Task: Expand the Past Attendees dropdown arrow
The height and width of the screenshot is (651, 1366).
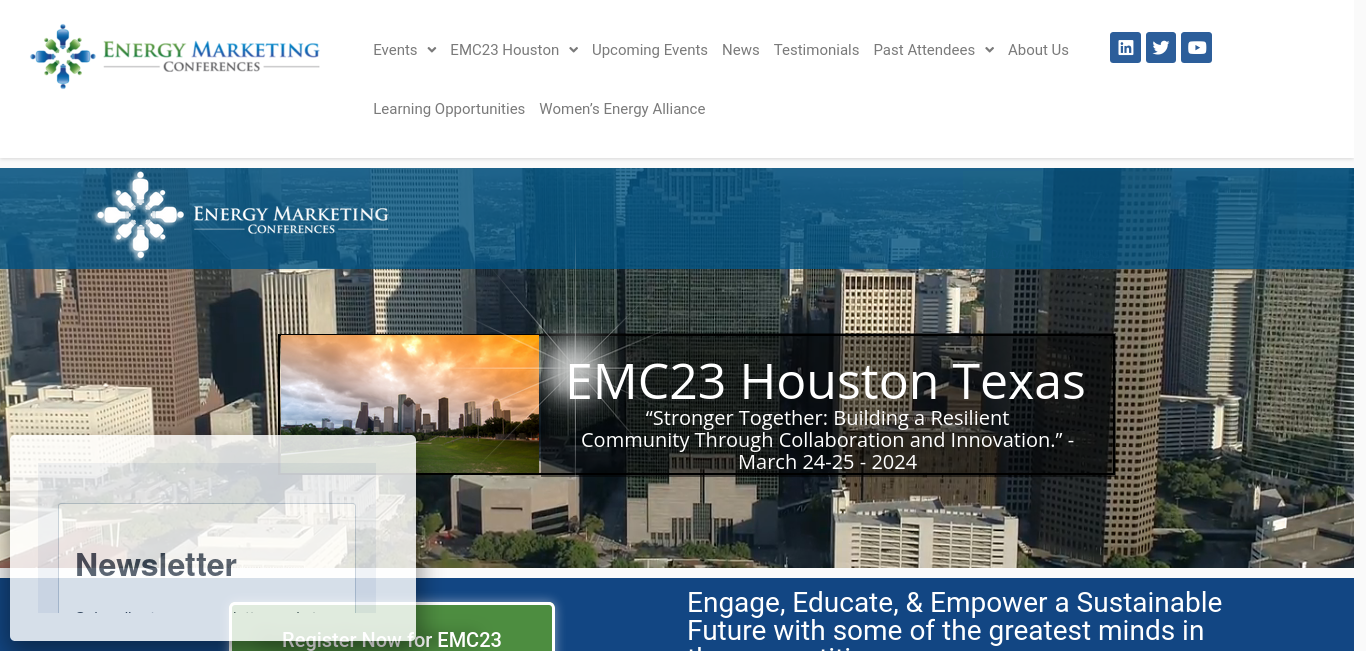Action: click(989, 50)
